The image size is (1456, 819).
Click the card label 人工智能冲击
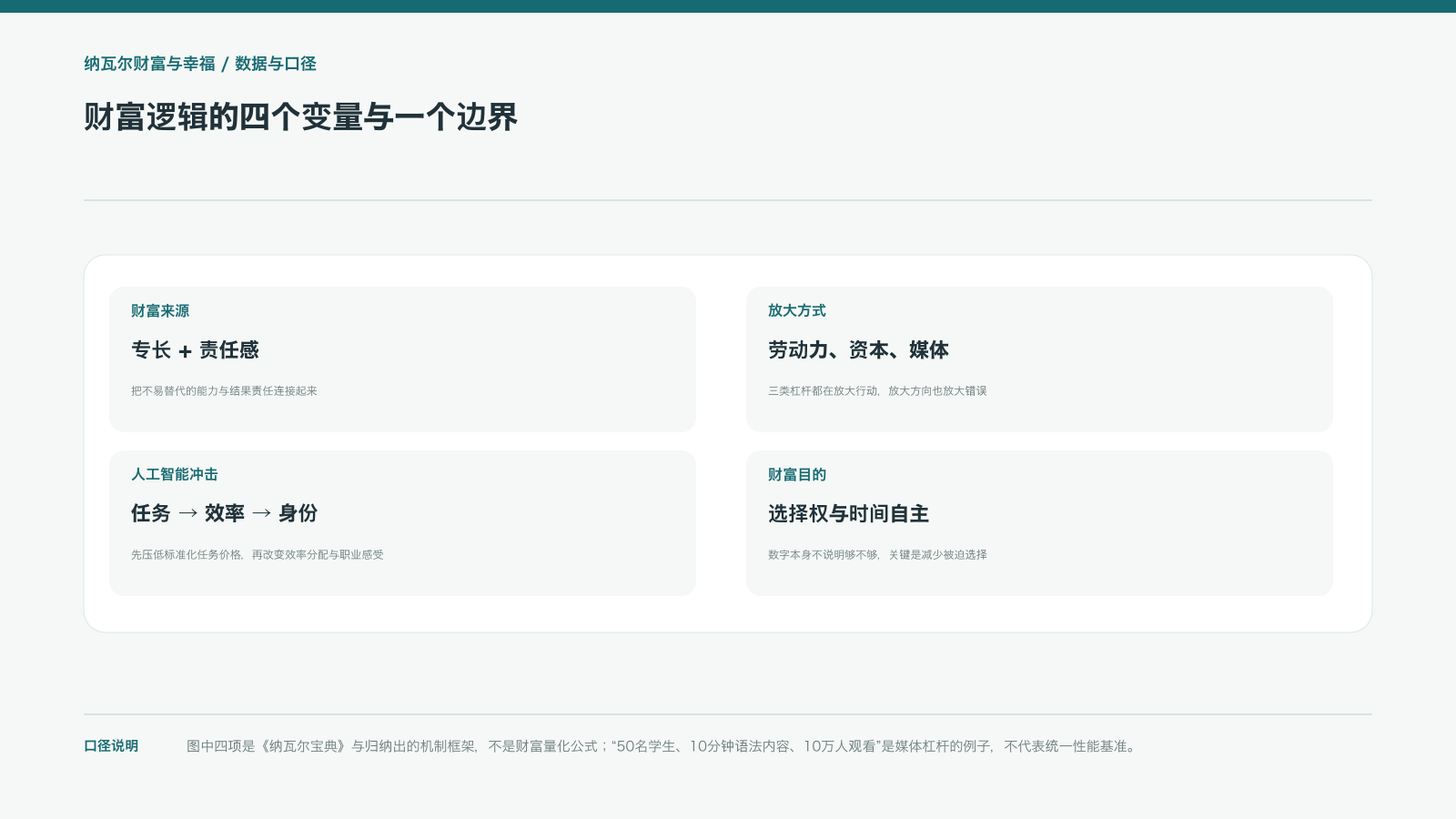[175, 475]
